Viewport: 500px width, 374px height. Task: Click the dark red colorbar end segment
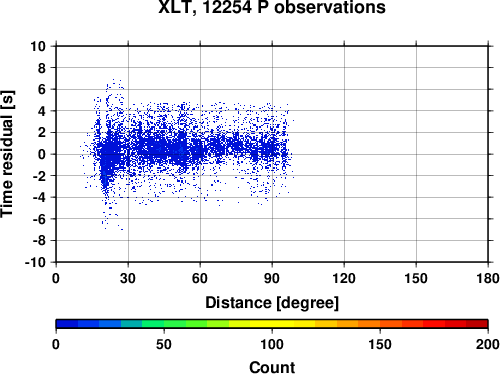pos(477,323)
